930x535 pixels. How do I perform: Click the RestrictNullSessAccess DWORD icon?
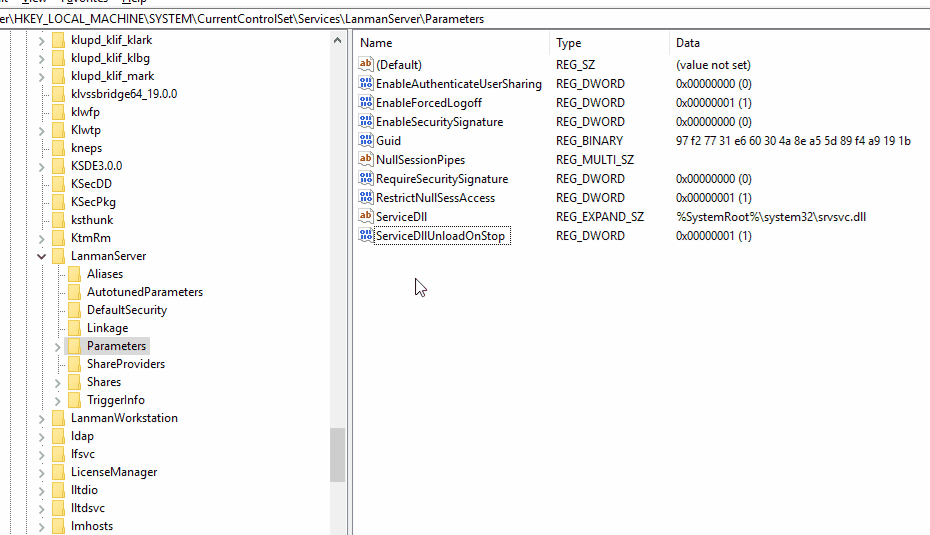click(366, 197)
